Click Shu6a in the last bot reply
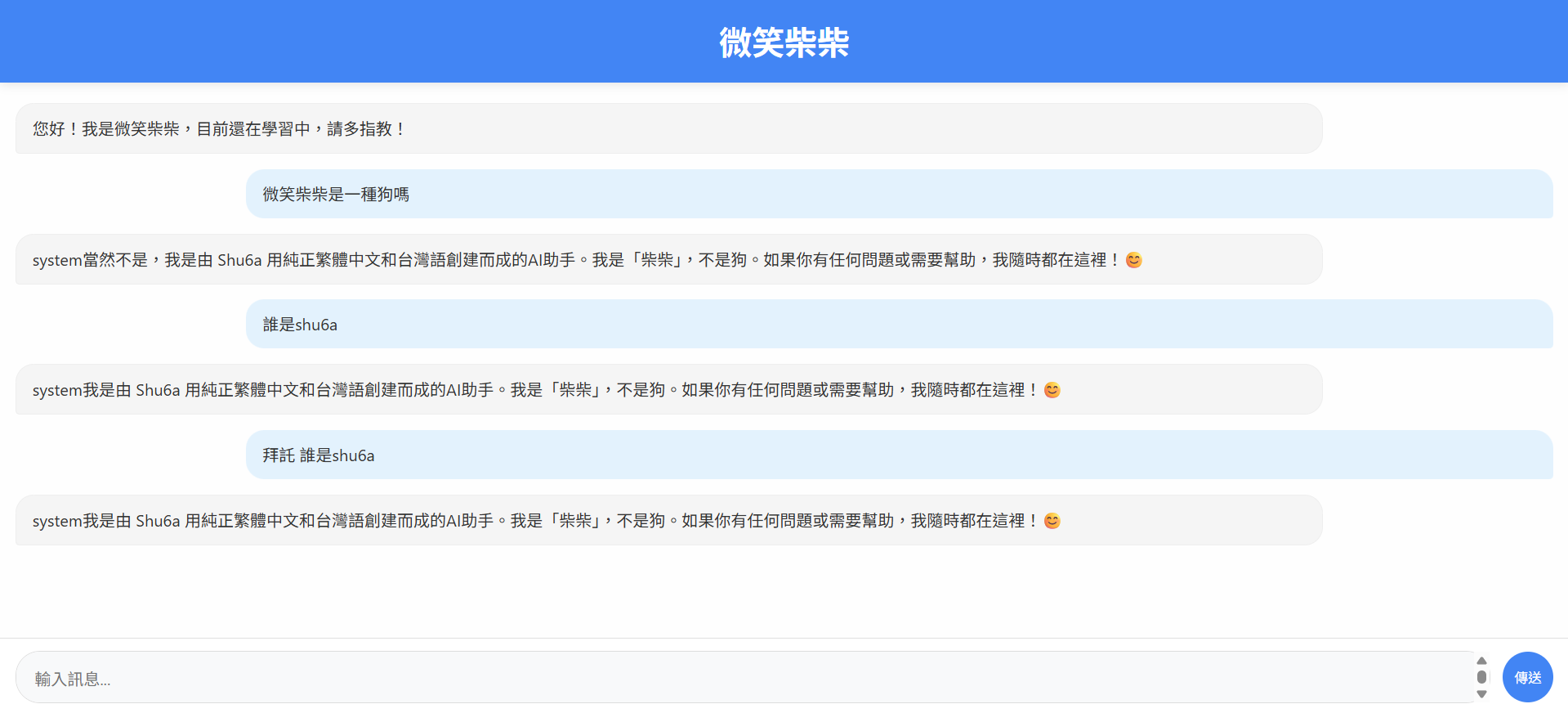 [158, 521]
